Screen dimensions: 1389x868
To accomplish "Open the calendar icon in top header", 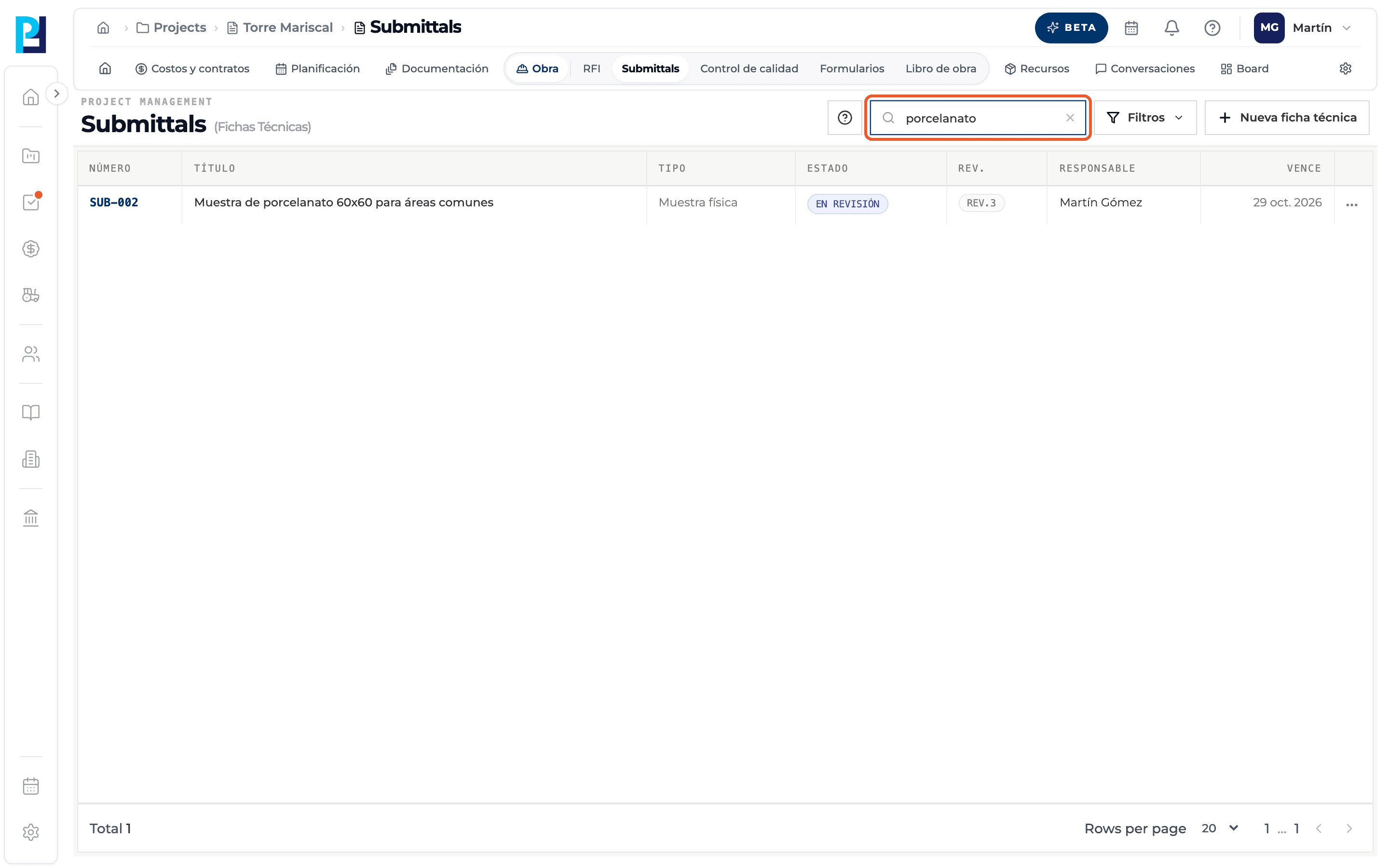I will pos(1130,27).
